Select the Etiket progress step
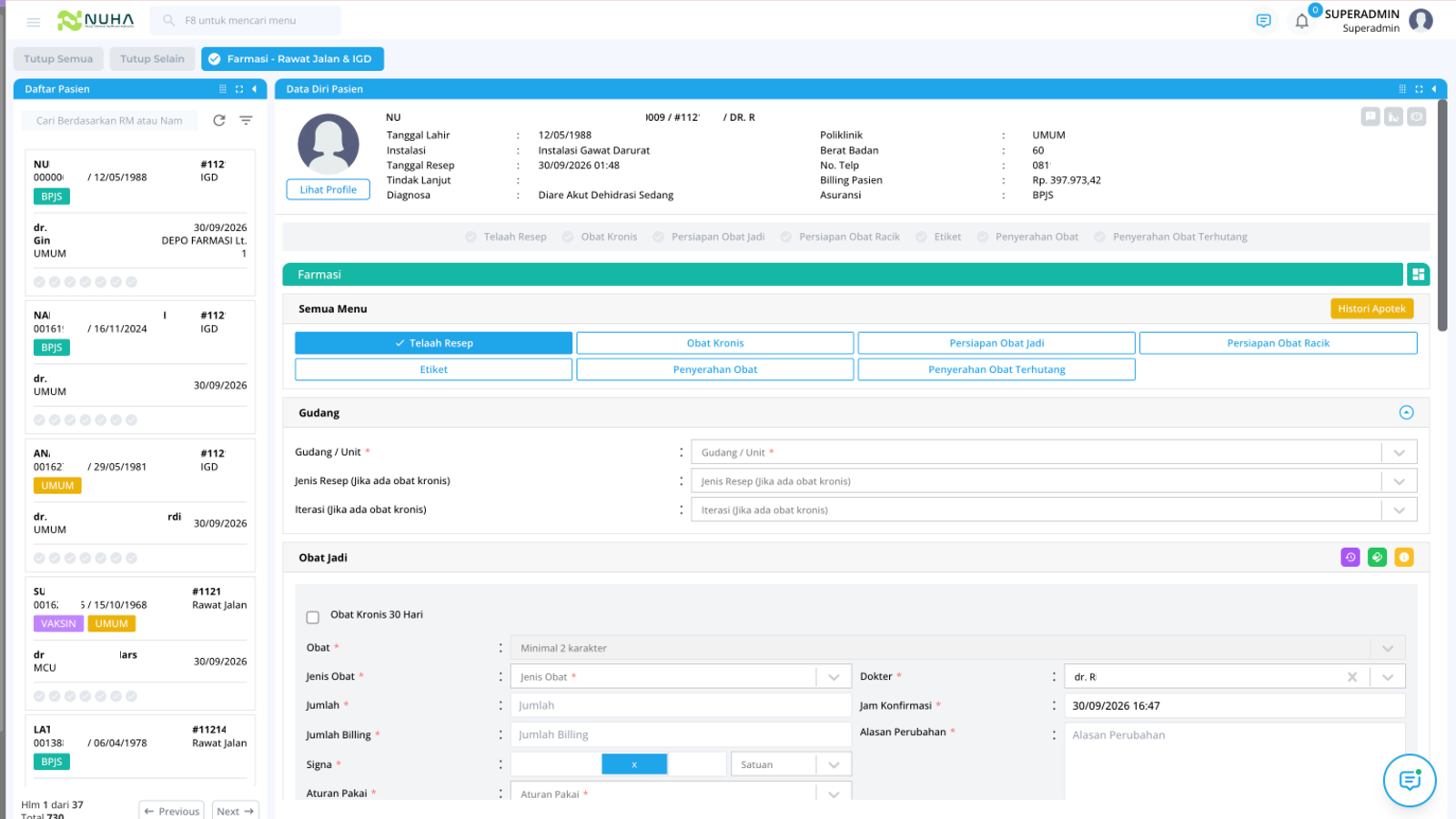 [938, 237]
